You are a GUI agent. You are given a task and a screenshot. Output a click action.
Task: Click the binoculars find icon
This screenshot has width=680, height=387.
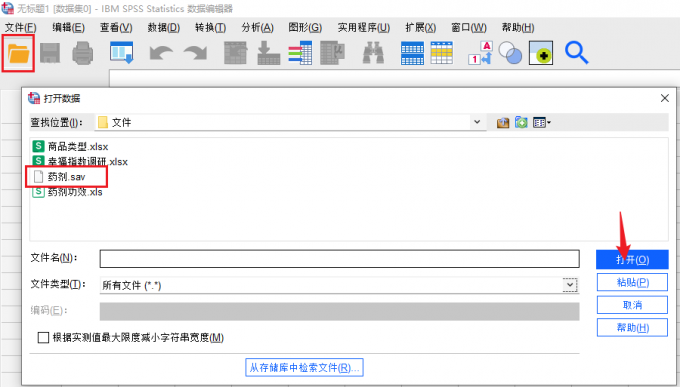tap(373, 53)
